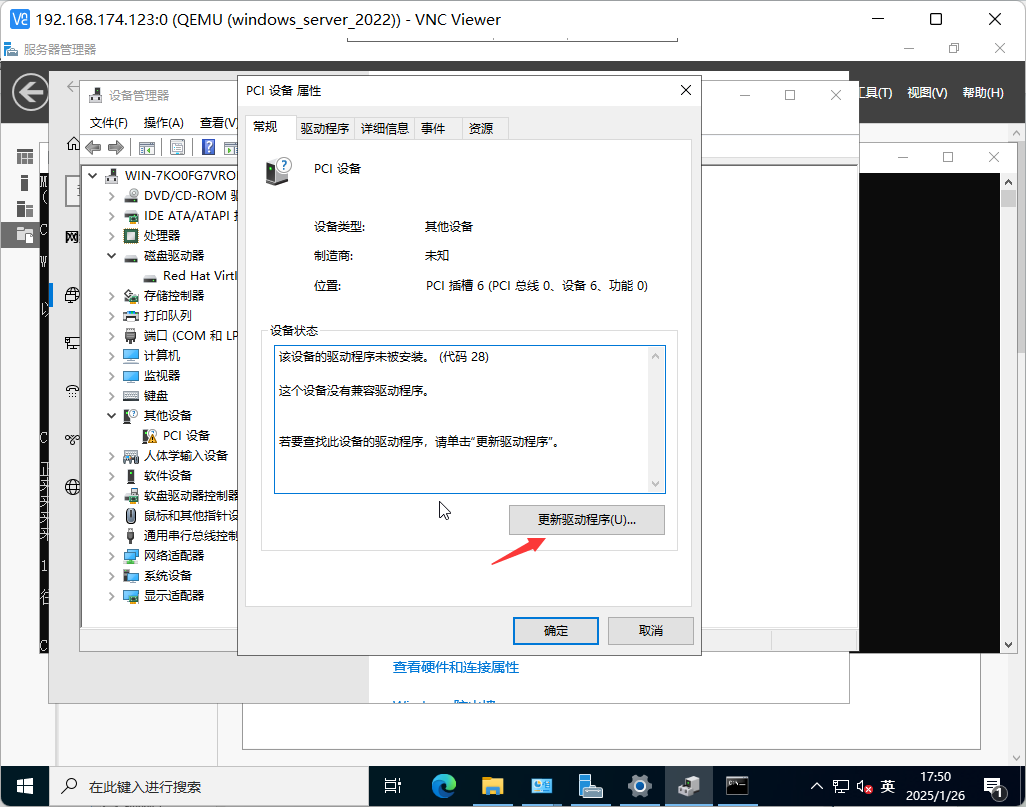Show hidden tray icons chevron
This screenshot has width=1026, height=807.
tap(817, 786)
